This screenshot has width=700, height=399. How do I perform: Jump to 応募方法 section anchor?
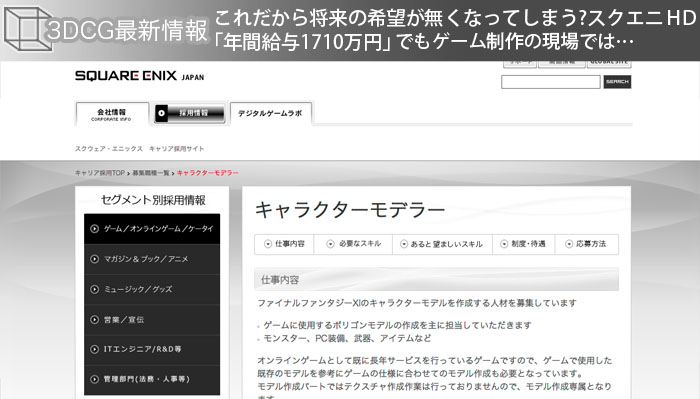[587, 244]
